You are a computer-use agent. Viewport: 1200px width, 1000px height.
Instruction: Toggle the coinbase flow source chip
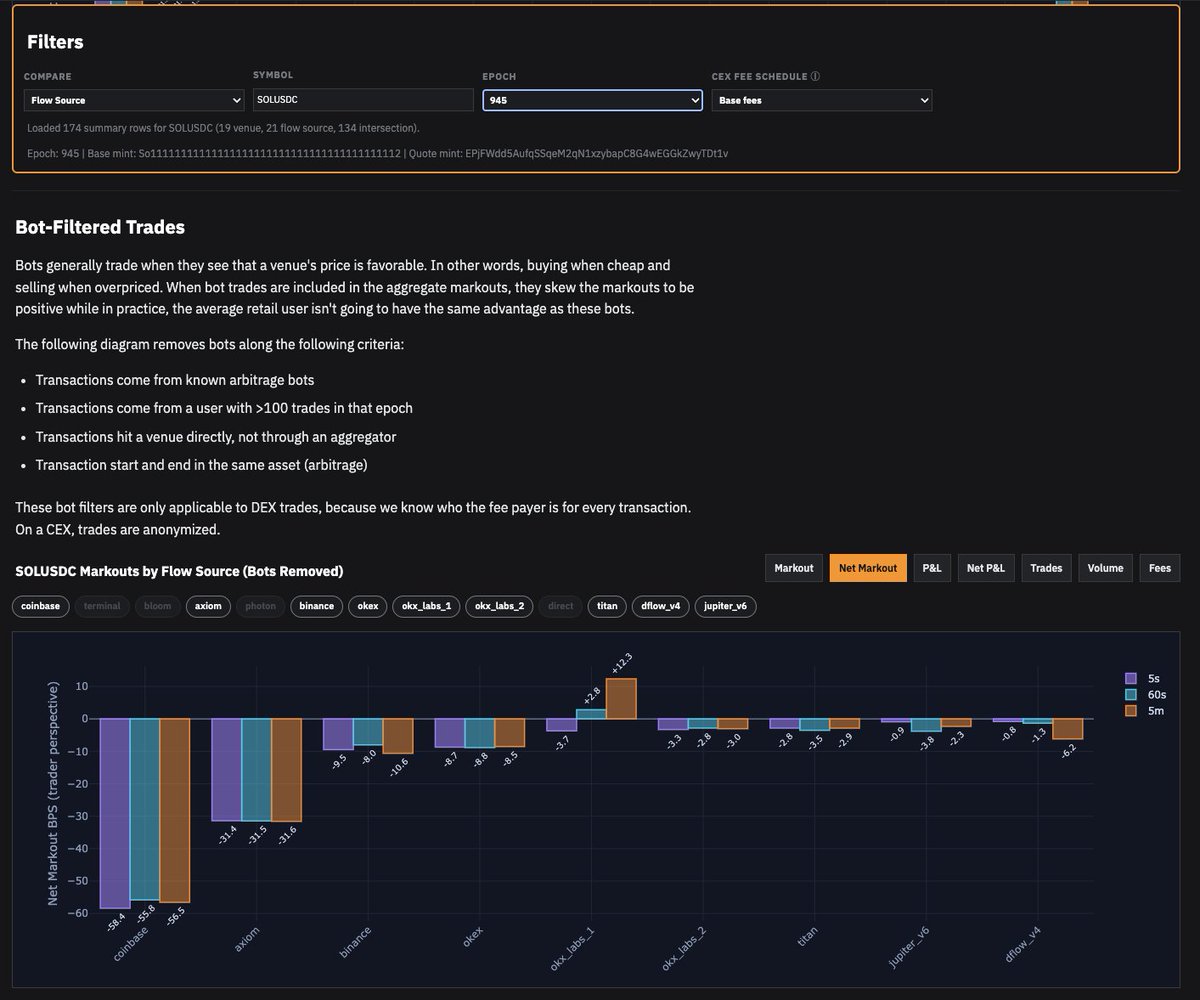(x=41, y=606)
